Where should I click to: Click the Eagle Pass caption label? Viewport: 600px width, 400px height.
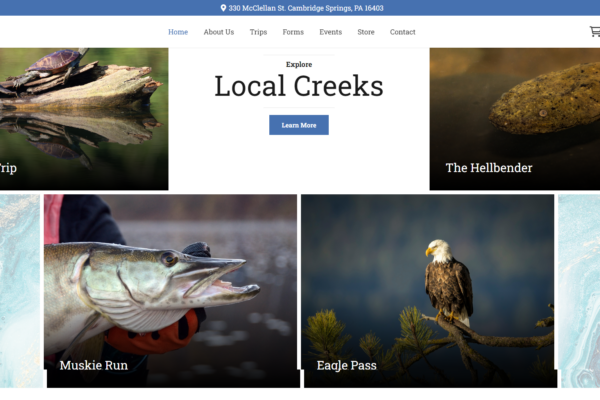347,365
